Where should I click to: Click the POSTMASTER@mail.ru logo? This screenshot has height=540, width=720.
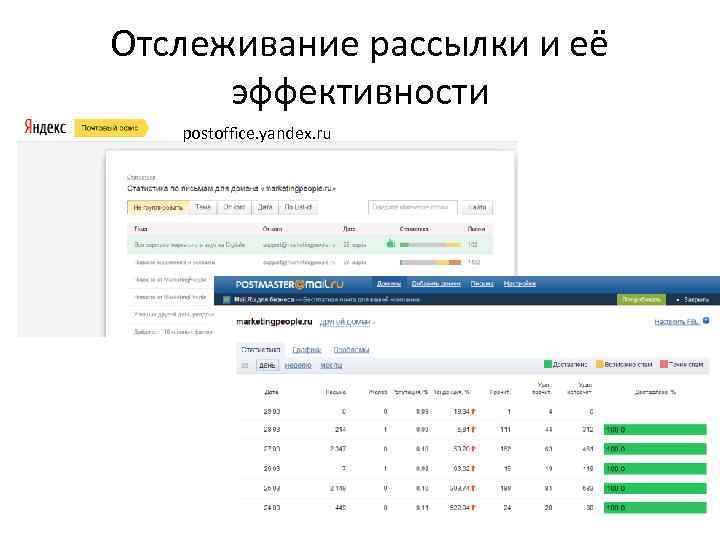pos(289,284)
